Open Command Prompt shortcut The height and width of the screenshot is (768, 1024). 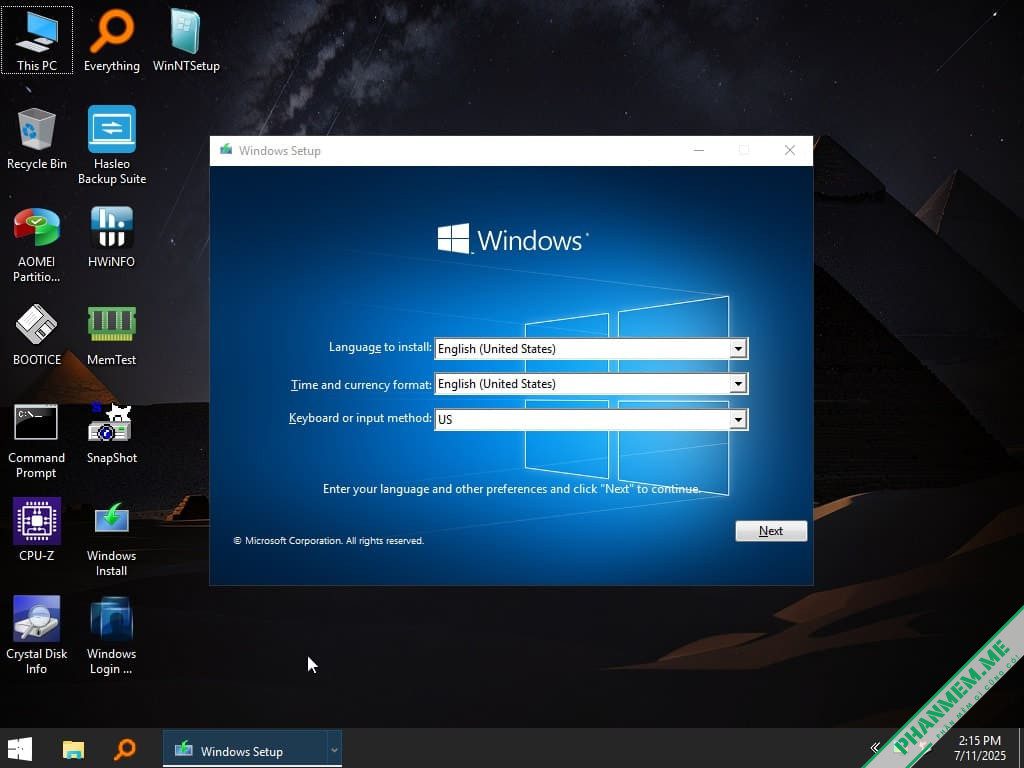tap(37, 440)
